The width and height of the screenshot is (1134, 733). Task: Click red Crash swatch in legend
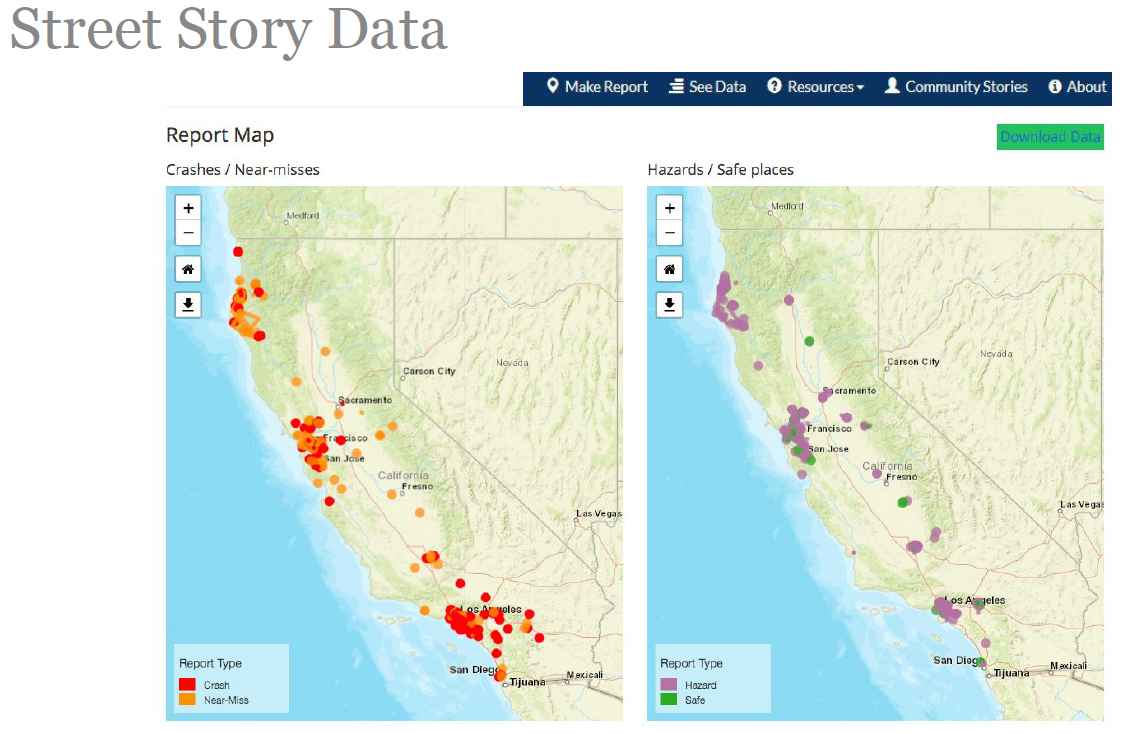pyautogui.click(x=187, y=684)
